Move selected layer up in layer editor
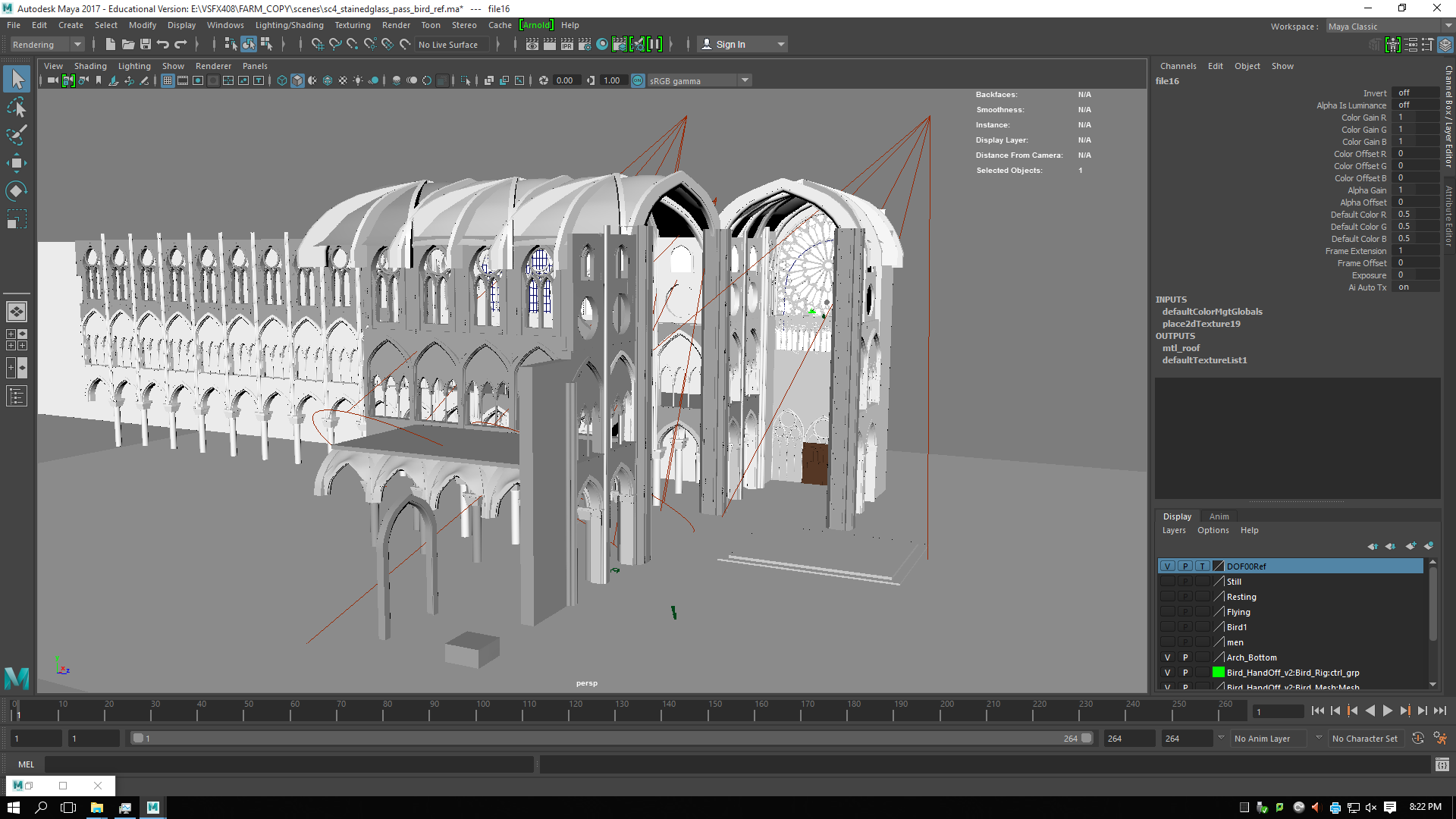Viewport: 1456px width, 819px height. click(x=1373, y=546)
